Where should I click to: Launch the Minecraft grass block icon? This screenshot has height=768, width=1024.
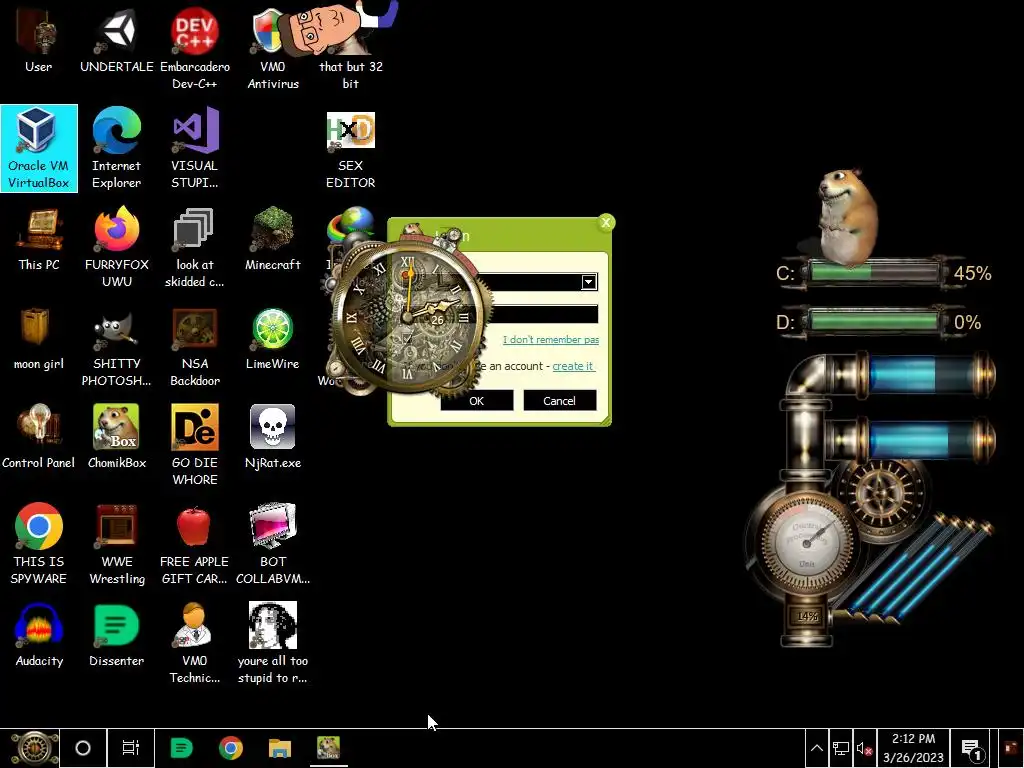(x=272, y=239)
